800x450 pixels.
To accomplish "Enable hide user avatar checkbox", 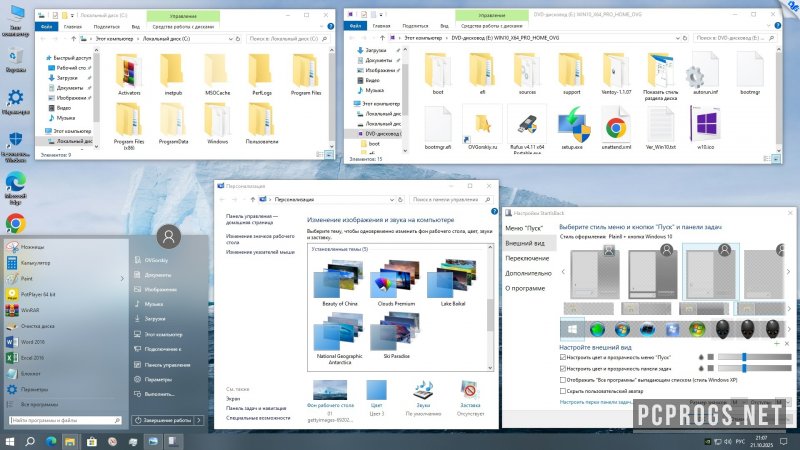I will click(563, 391).
